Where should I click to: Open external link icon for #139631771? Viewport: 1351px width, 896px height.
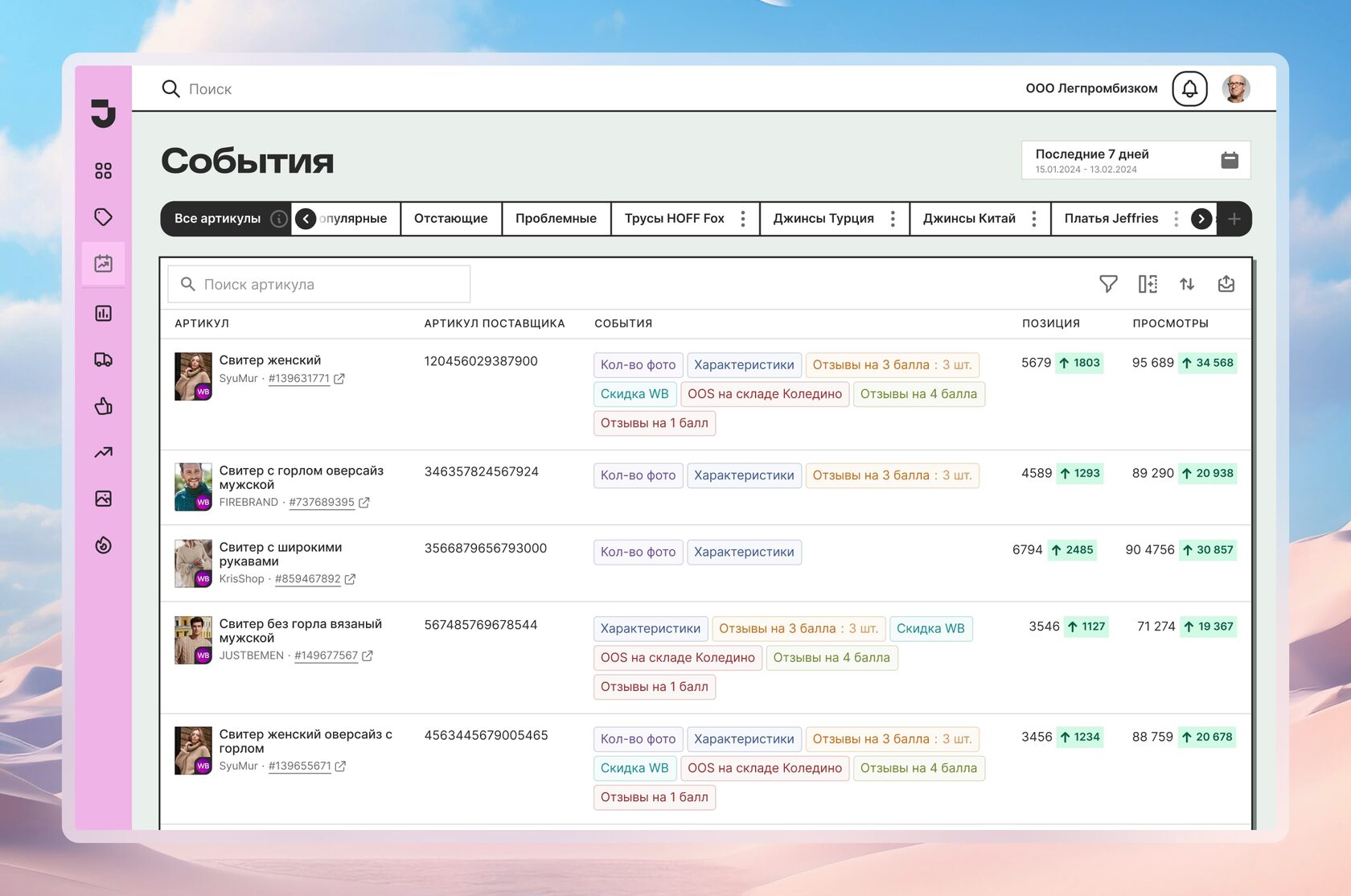coord(339,379)
